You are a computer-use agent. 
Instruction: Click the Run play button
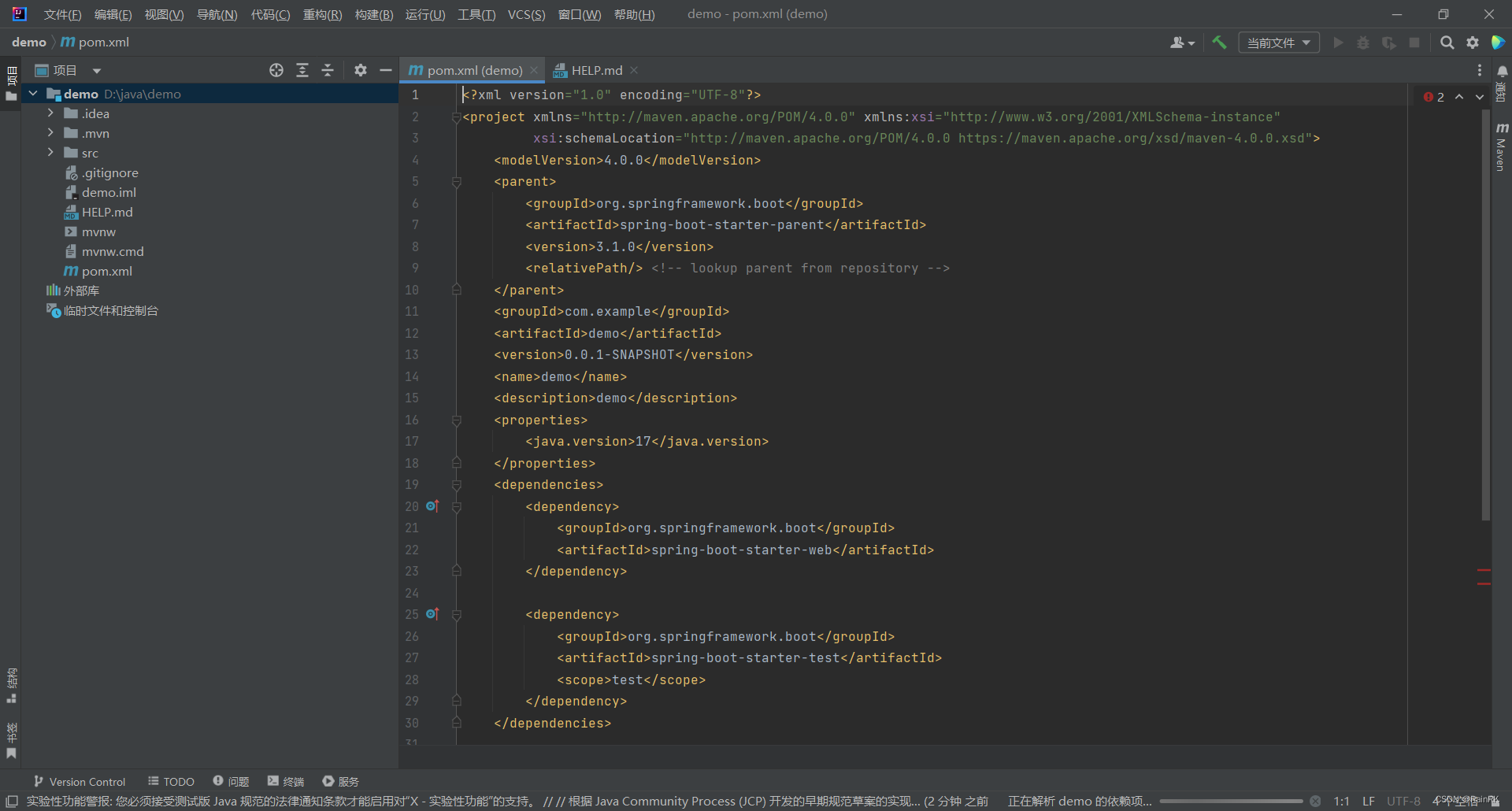point(1338,43)
